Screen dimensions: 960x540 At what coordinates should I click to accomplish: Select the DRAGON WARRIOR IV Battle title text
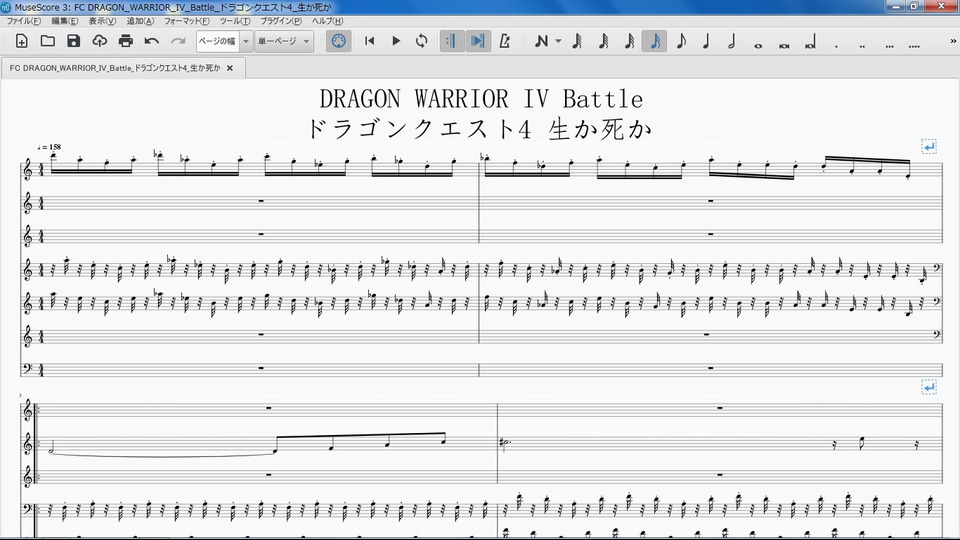pos(481,99)
